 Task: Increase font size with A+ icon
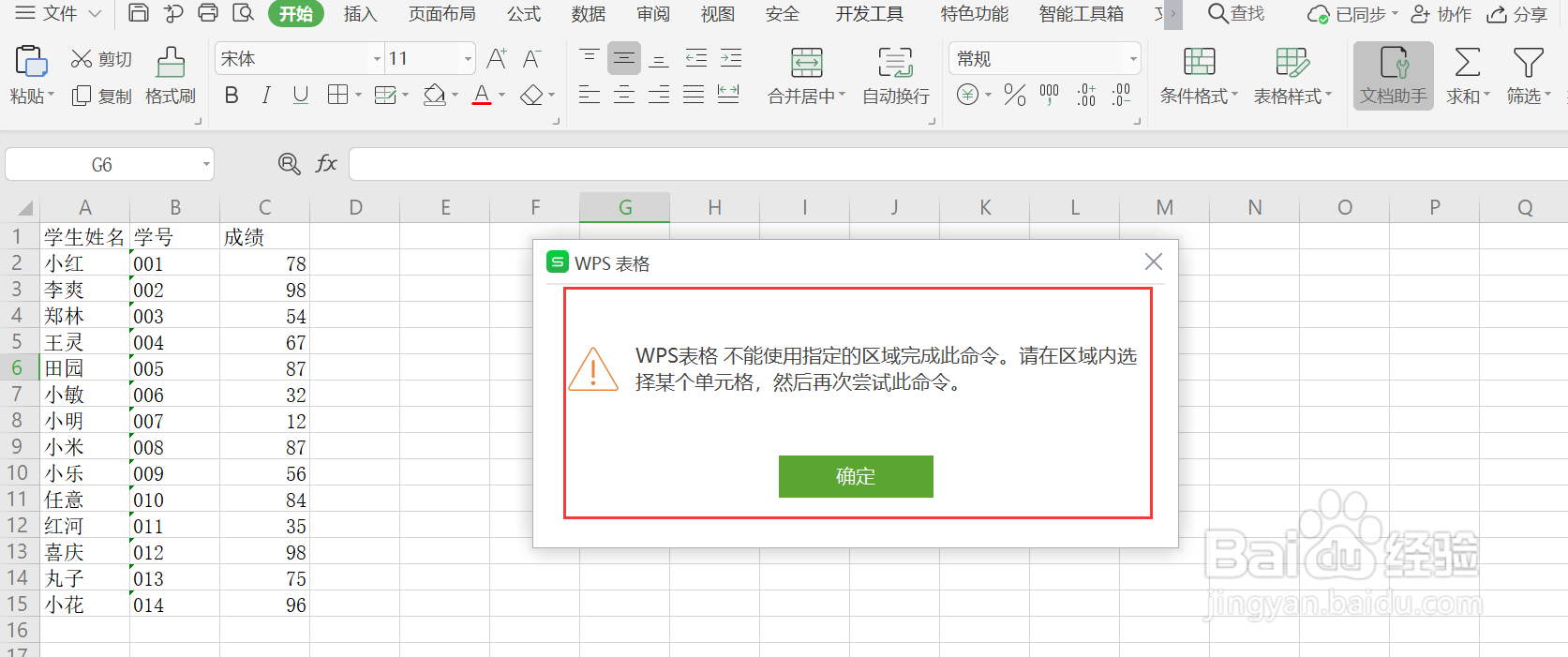tap(497, 59)
